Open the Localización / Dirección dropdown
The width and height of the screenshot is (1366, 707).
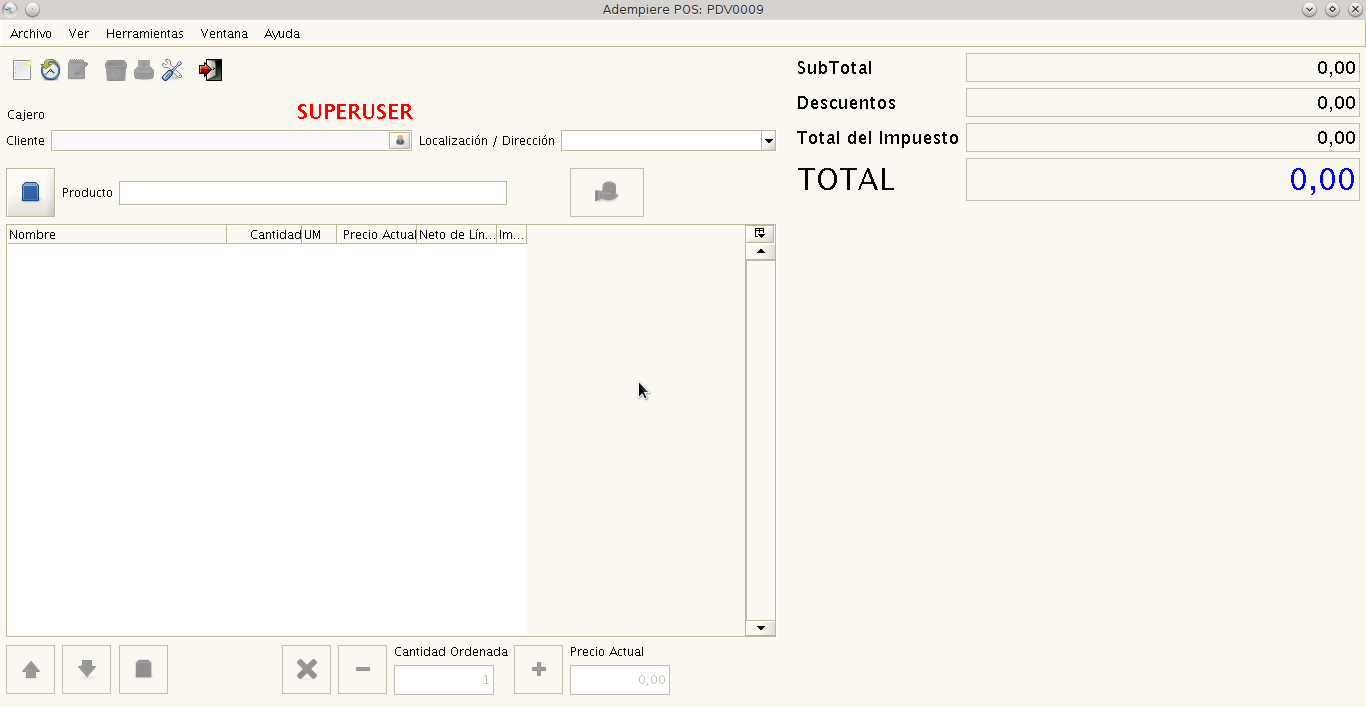tap(768, 141)
